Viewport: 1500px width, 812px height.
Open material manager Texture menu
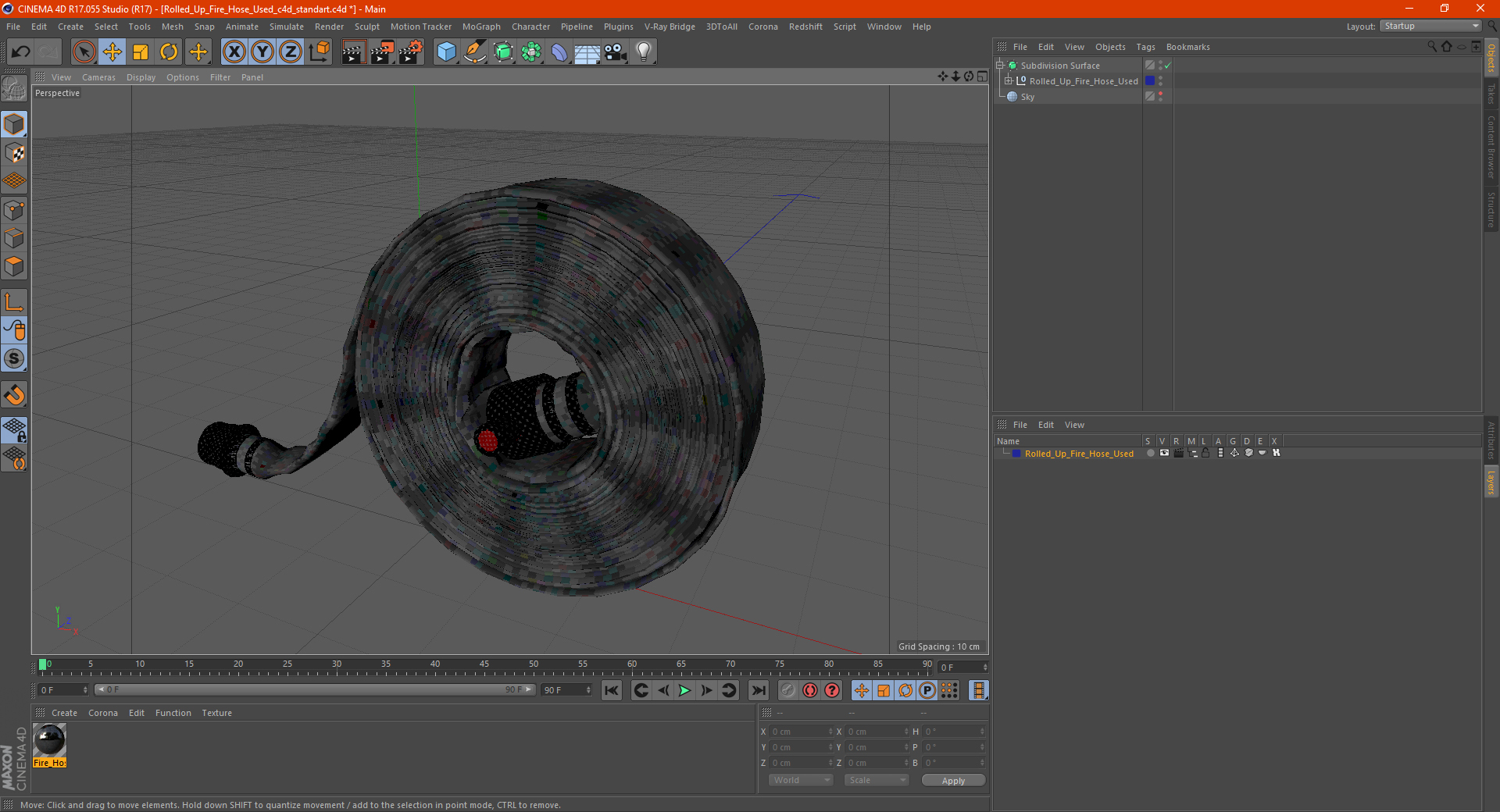coord(216,713)
